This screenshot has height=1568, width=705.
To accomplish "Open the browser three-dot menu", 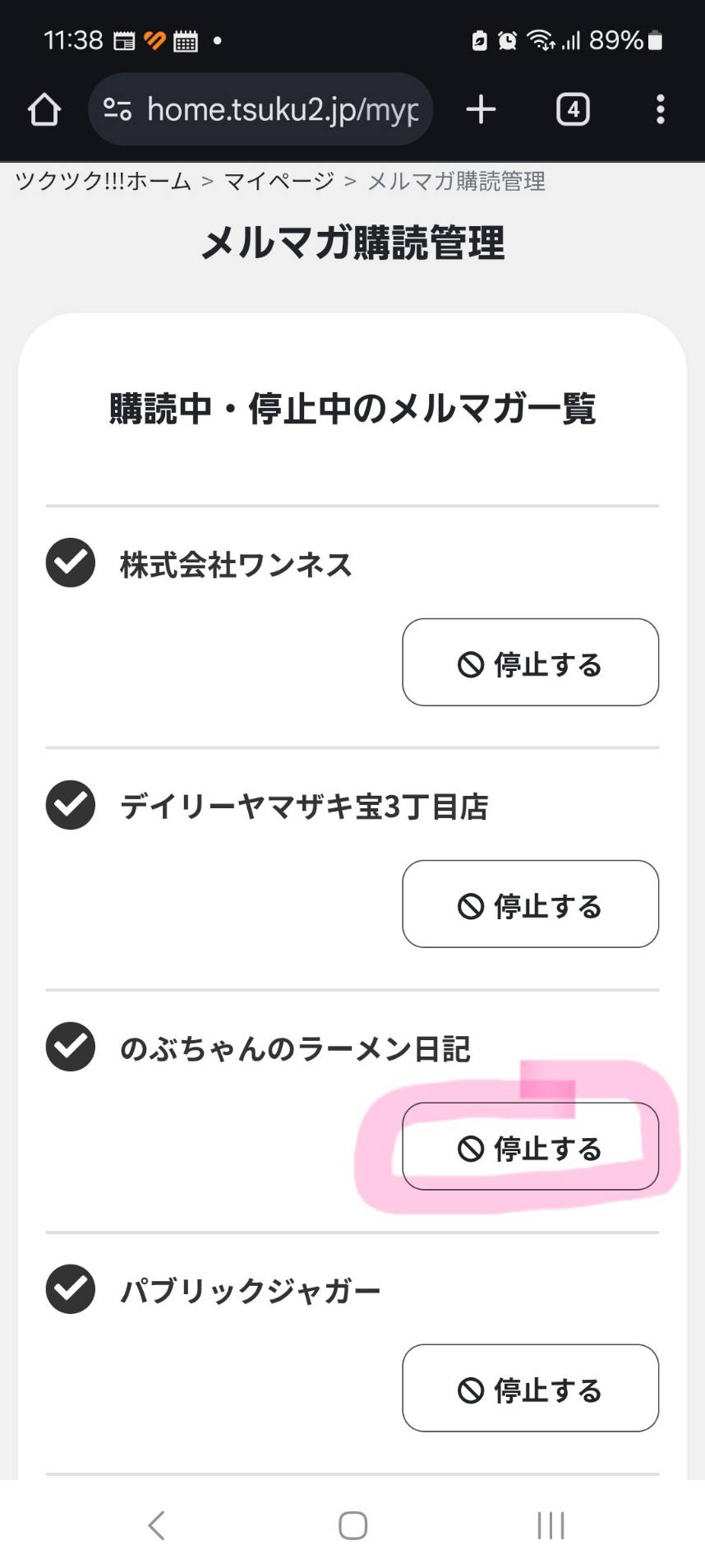I will [660, 109].
